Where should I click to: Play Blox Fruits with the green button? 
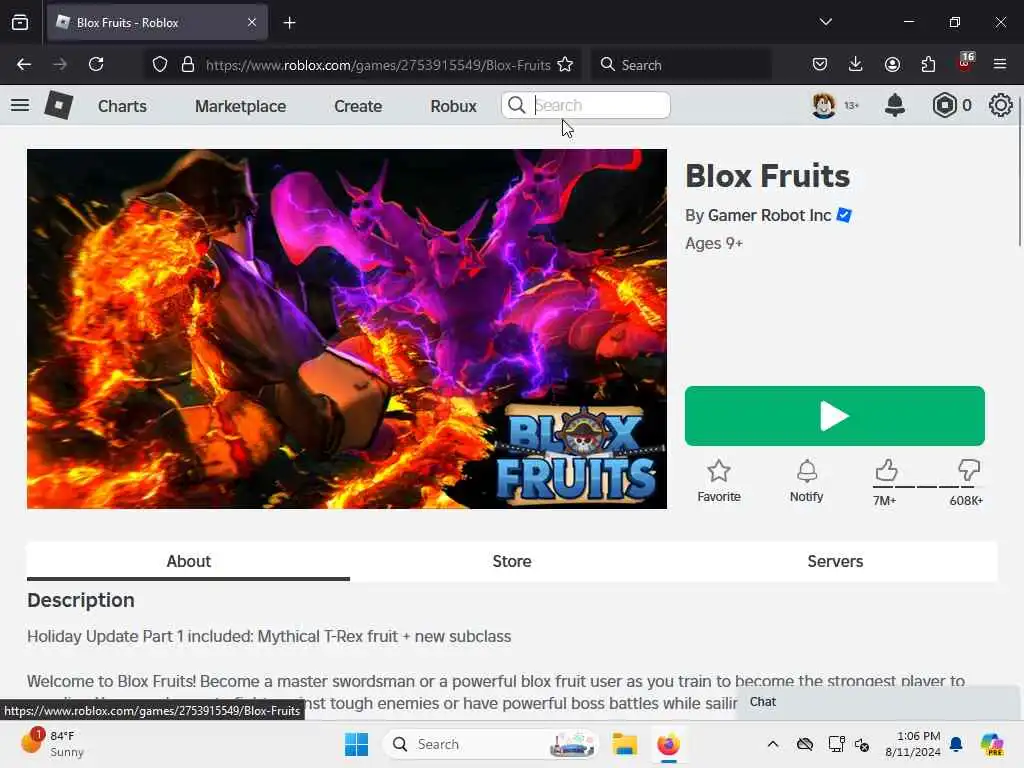pyautogui.click(x=835, y=416)
